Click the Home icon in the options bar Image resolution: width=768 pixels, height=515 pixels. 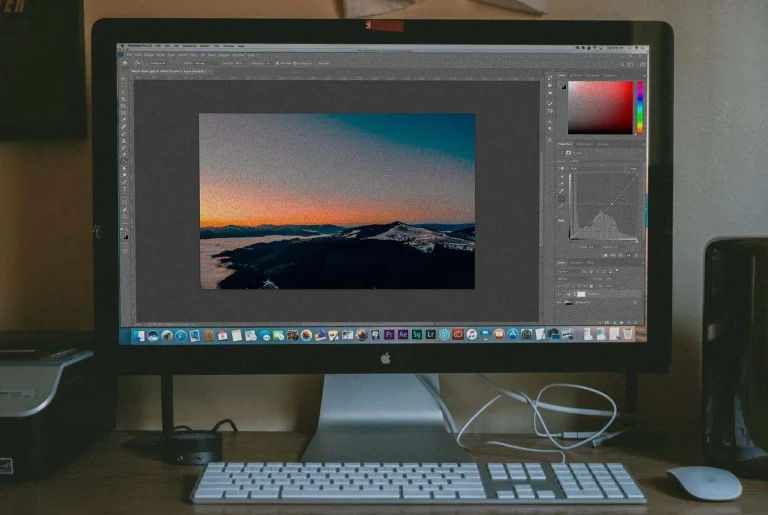(124, 63)
